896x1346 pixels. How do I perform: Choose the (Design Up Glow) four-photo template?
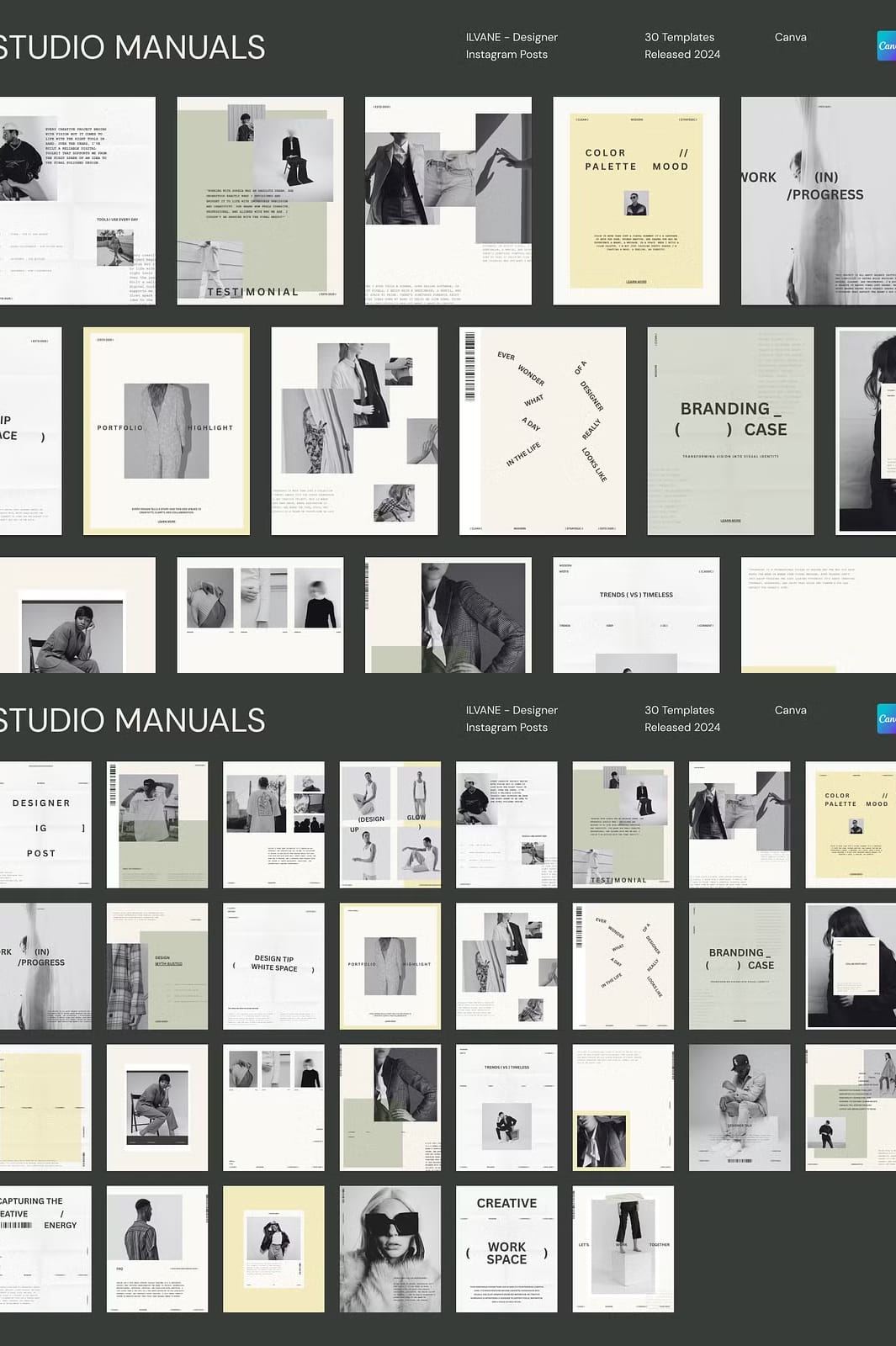click(390, 824)
